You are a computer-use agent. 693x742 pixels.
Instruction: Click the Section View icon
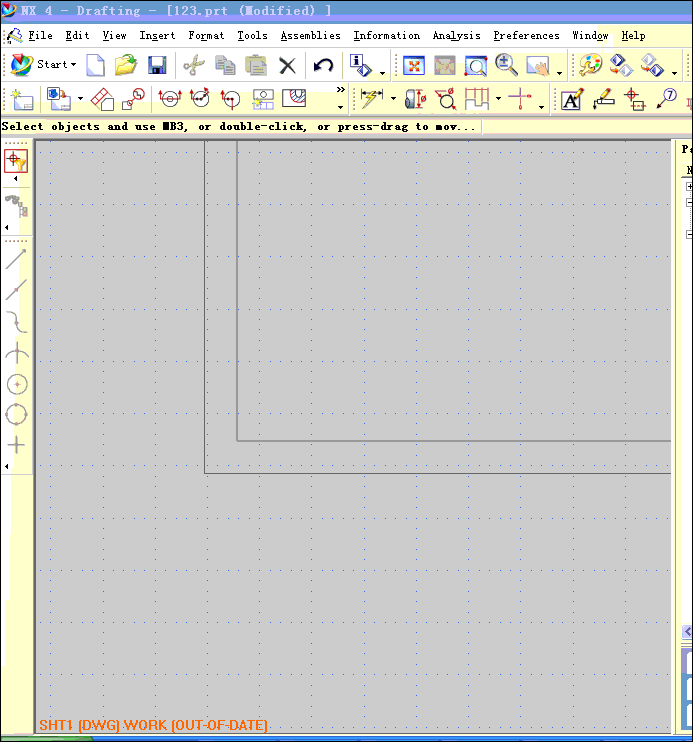(169, 99)
